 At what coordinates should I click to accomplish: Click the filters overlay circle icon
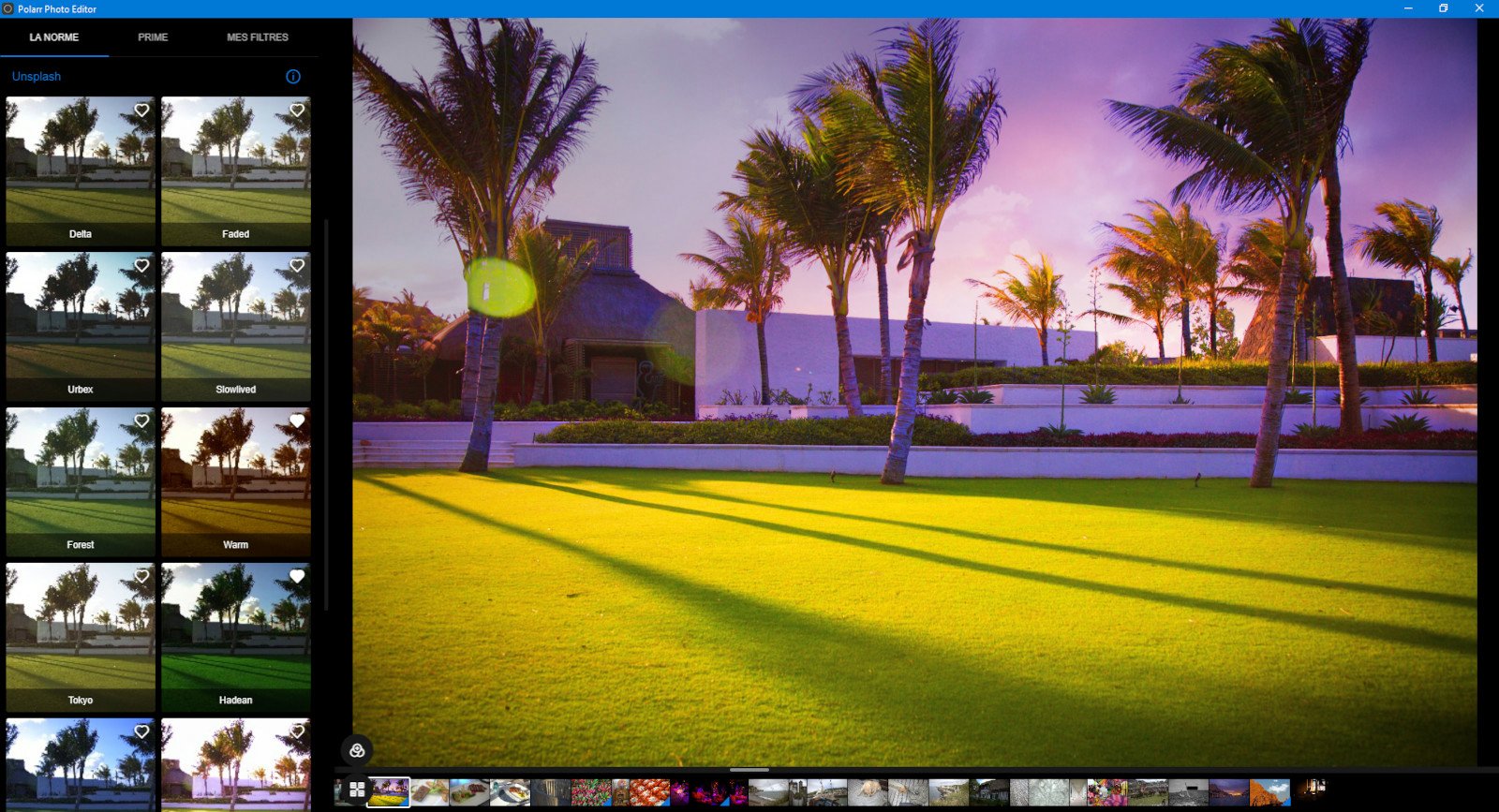[x=357, y=750]
